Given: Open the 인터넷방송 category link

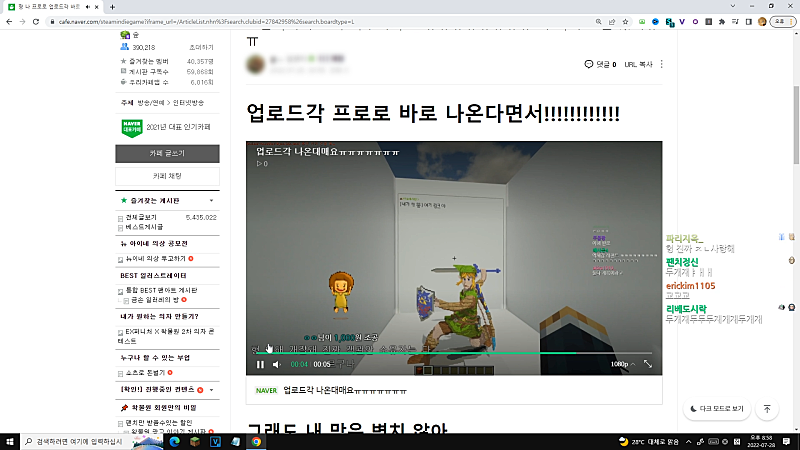Looking at the screenshot, I should 188,103.
